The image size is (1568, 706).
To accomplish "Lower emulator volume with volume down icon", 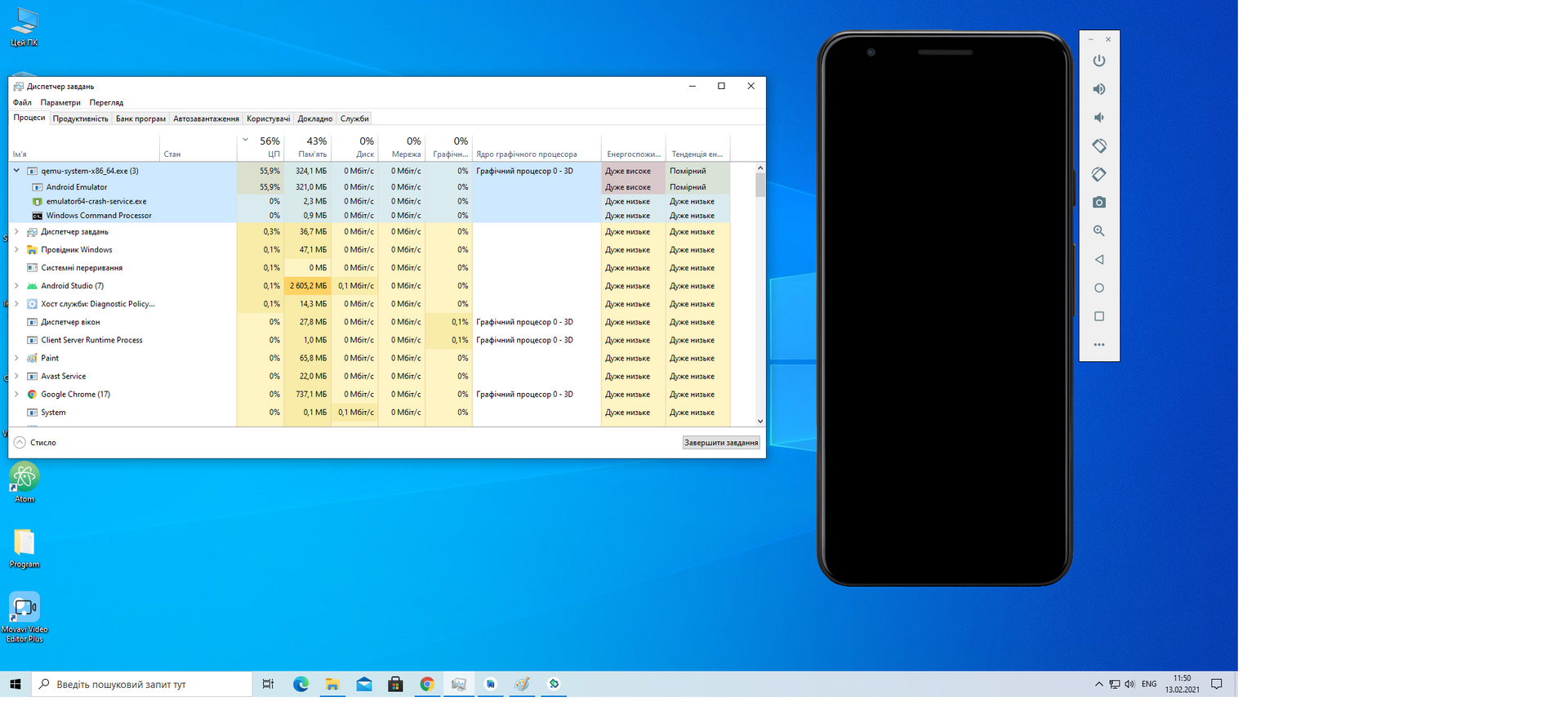I will [1099, 118].
